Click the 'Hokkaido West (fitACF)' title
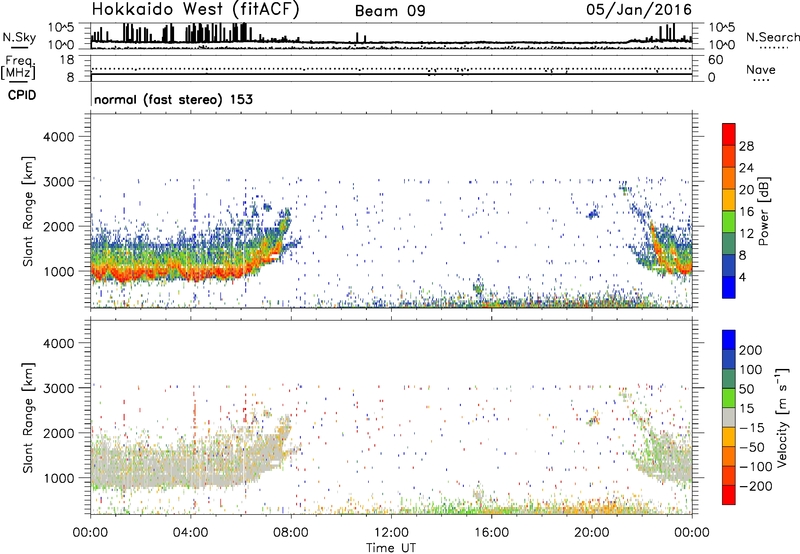The height and width of the screenshot is (554, 800). pos(195,10)
